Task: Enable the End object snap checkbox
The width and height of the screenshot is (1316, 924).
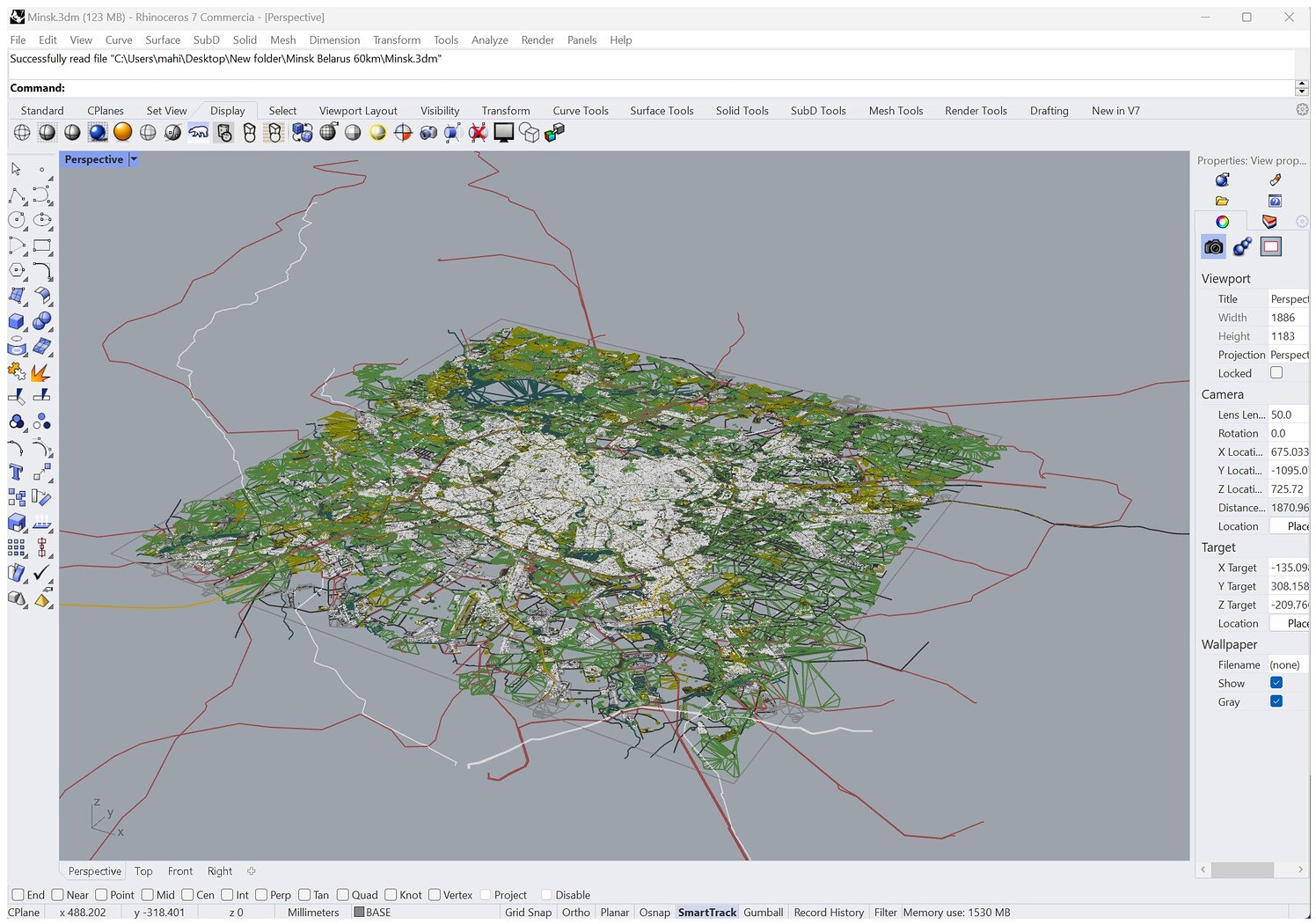Action: point(18,895)
